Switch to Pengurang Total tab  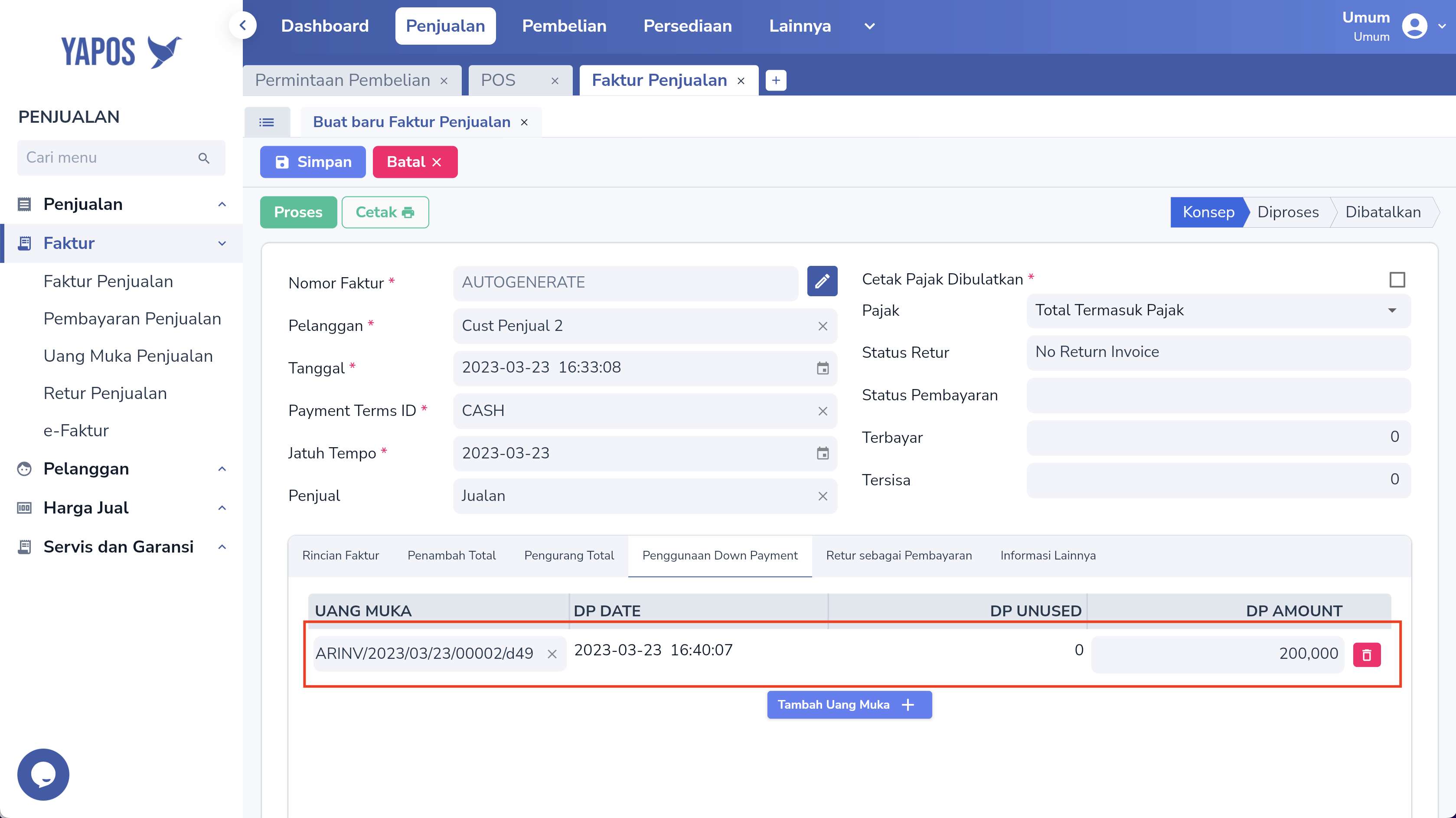click(x=568, y=555)
